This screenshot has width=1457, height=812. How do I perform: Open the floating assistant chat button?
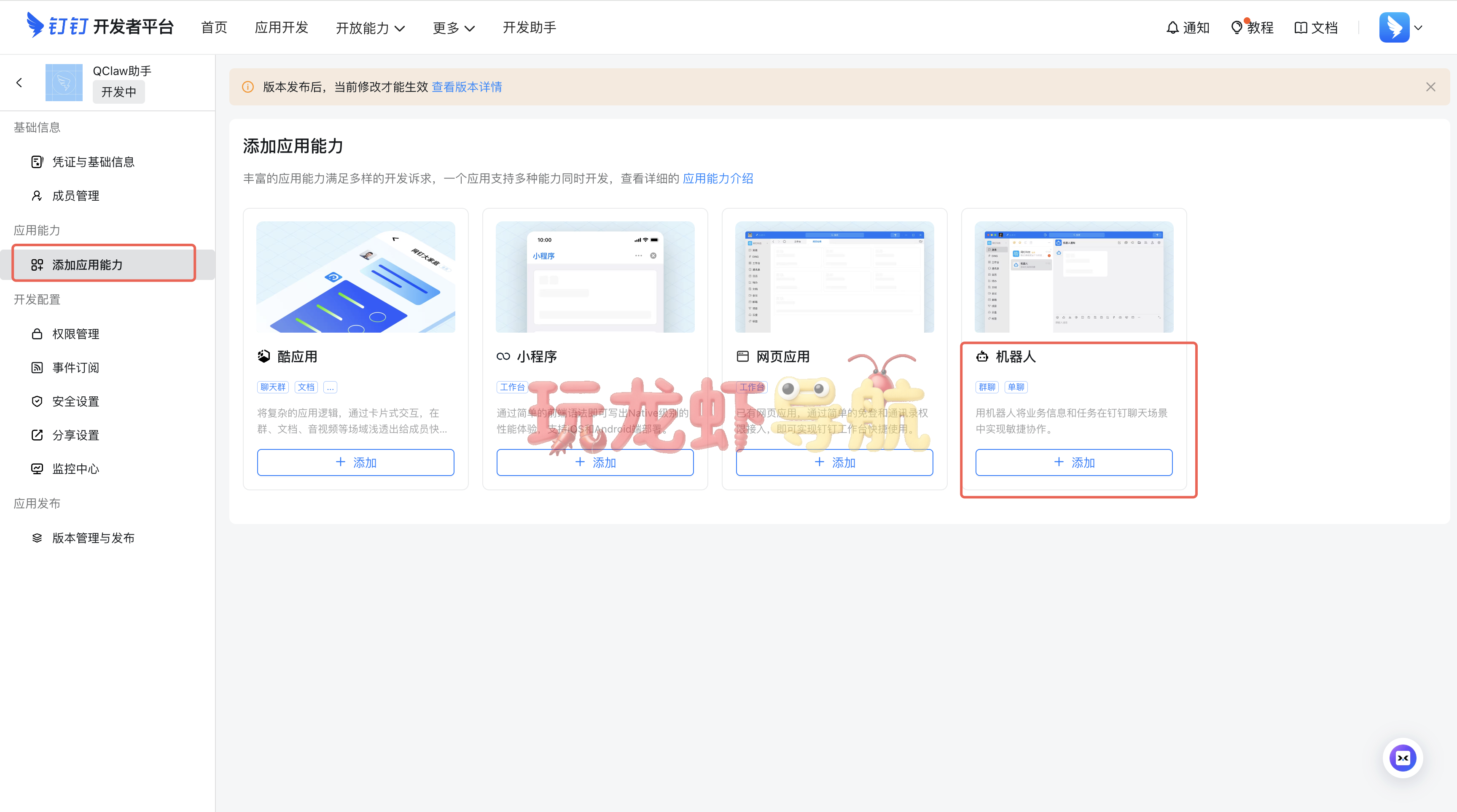pyautogui.click(x=1403, y=758)
